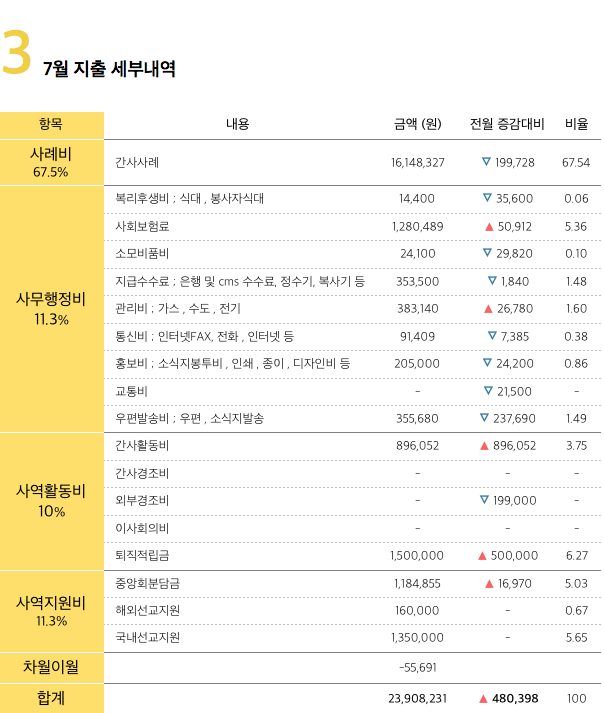Screen dimensions: 604x713
Task: Select the '금액 (원)' column header
Action: tap(418, 124)
